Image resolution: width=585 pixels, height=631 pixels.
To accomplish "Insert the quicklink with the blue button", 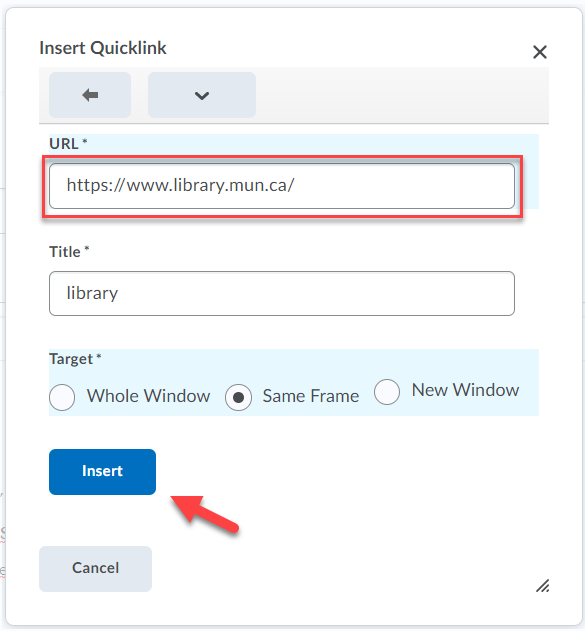I will (x=102, y=472).
